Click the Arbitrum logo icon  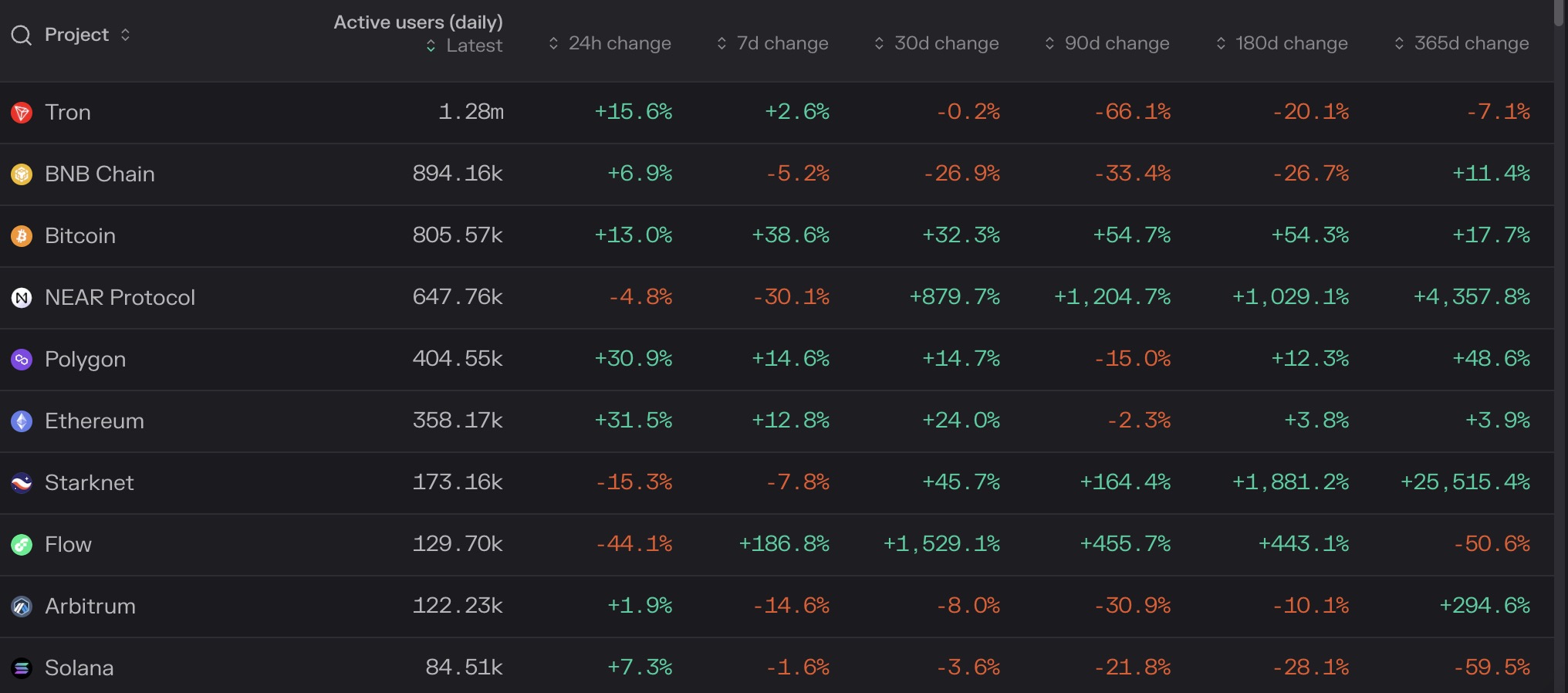coord(22,607)
